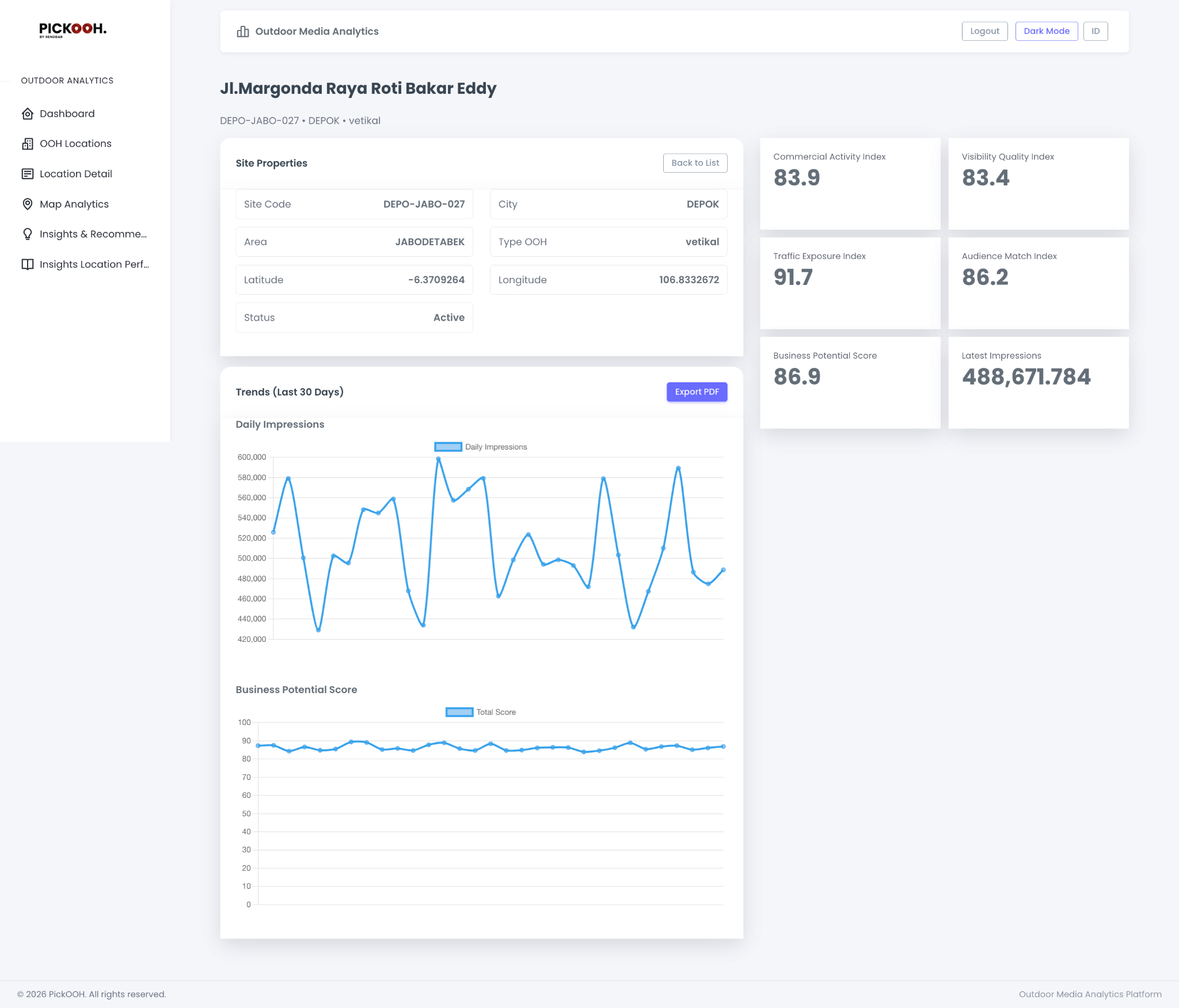
Task: Click the OOH Locations building icon
Action: click(x=28, y=143)
